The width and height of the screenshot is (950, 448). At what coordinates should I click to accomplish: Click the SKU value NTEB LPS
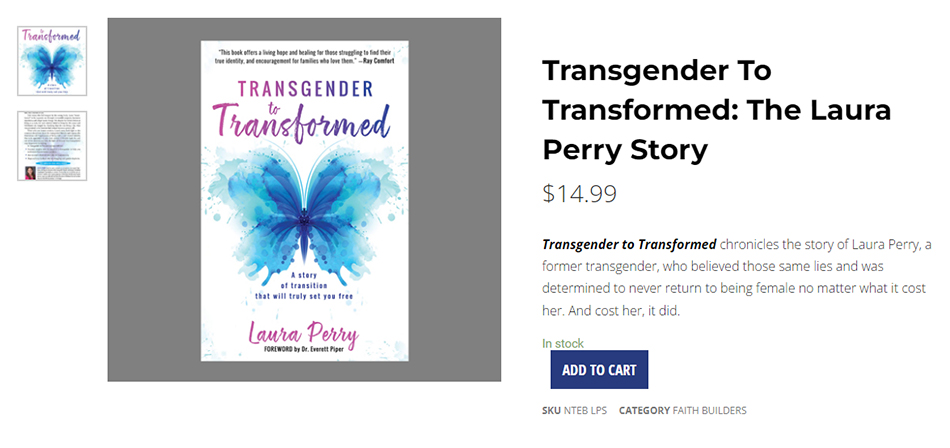585,410
